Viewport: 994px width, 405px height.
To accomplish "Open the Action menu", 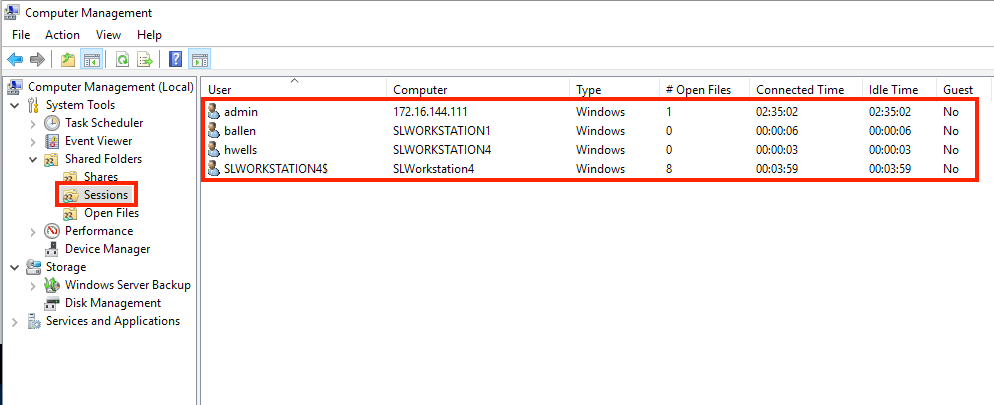I will 62,35.
